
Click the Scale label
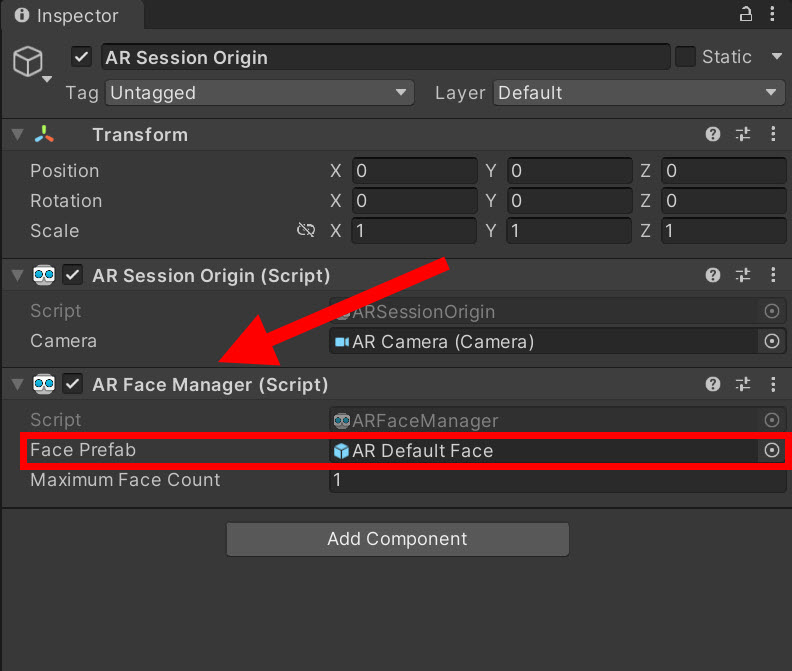tap(55, 231)
